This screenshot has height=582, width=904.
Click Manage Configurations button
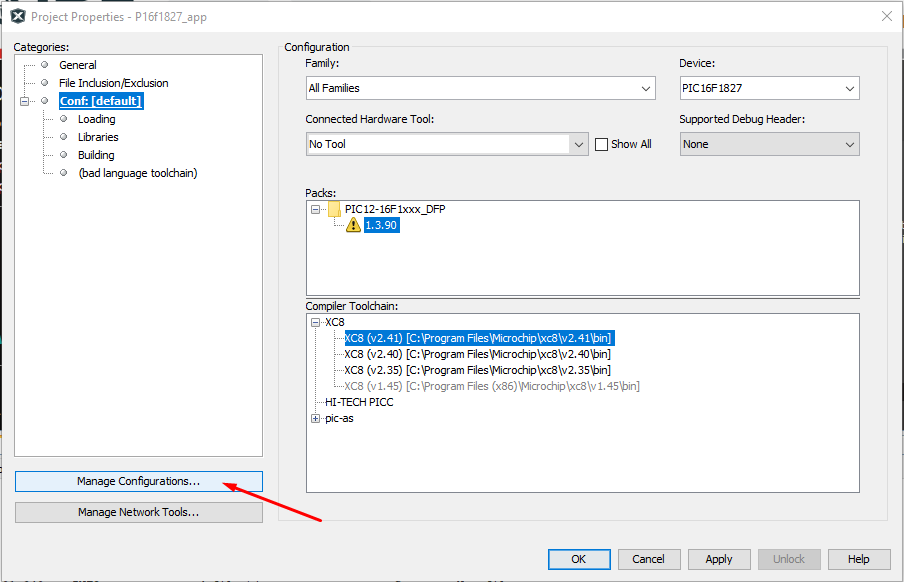(x=138, y=481)
